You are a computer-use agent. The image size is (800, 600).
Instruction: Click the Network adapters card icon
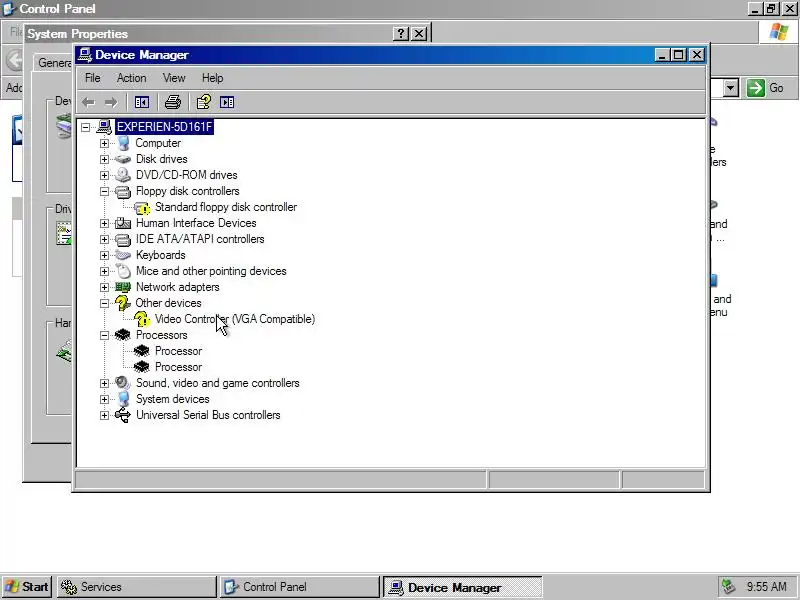(x=123, y=287)
